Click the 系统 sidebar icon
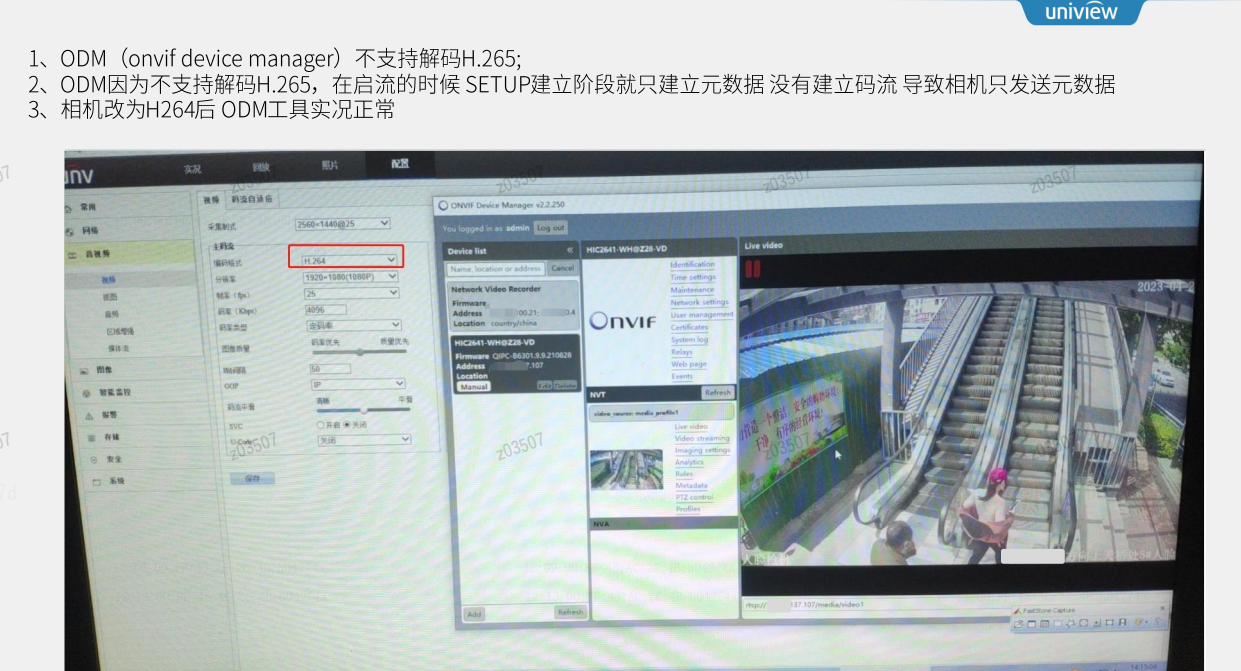1241x671 pixels. pos(96,481)
